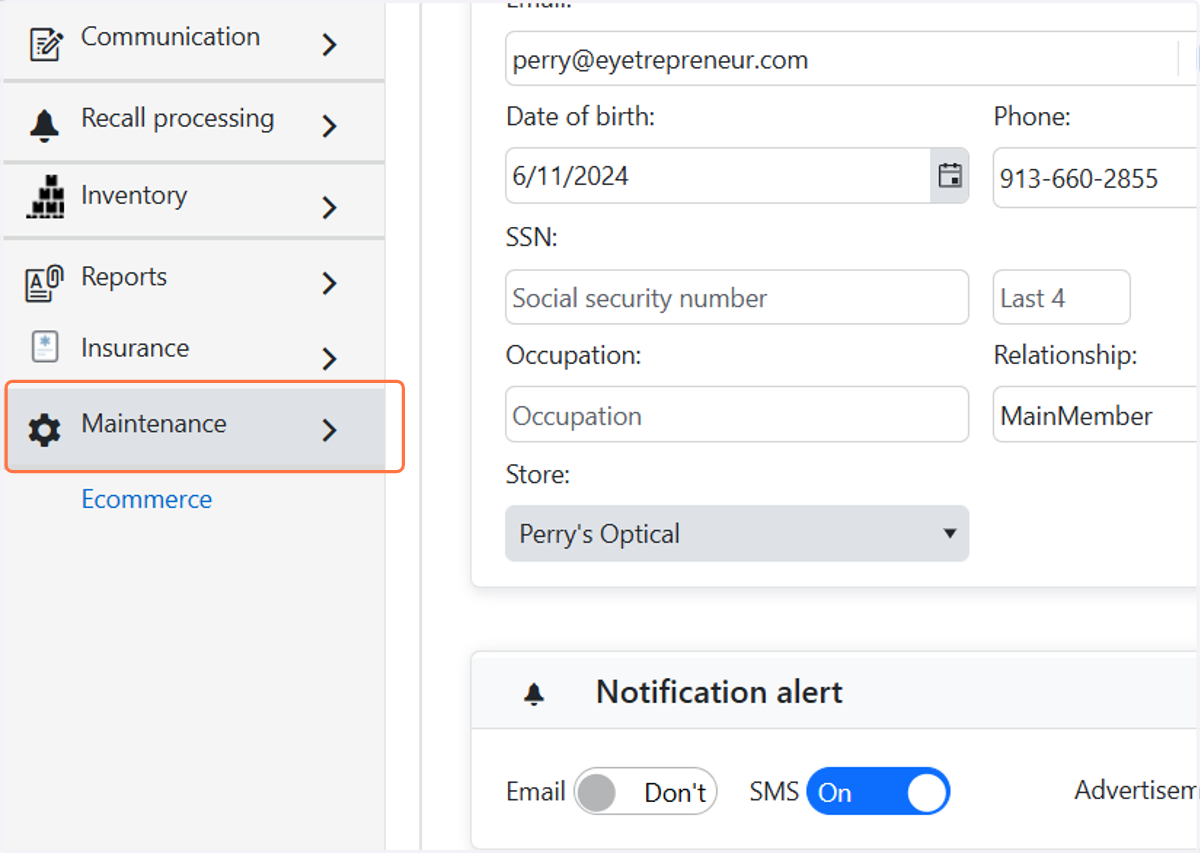Screen dimensions: 1200x853
Task: Click the Occupation input field
Action: 737,414
